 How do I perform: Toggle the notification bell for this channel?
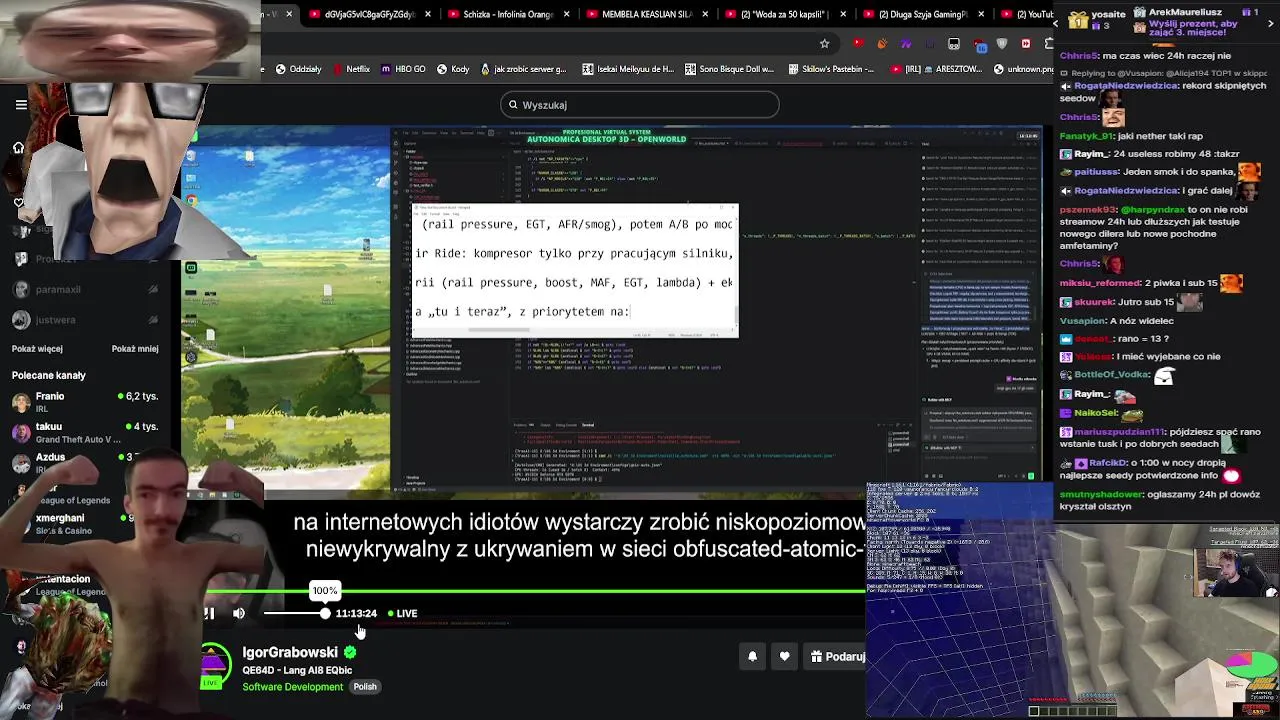pyautogui.click(x=753, y=656)
